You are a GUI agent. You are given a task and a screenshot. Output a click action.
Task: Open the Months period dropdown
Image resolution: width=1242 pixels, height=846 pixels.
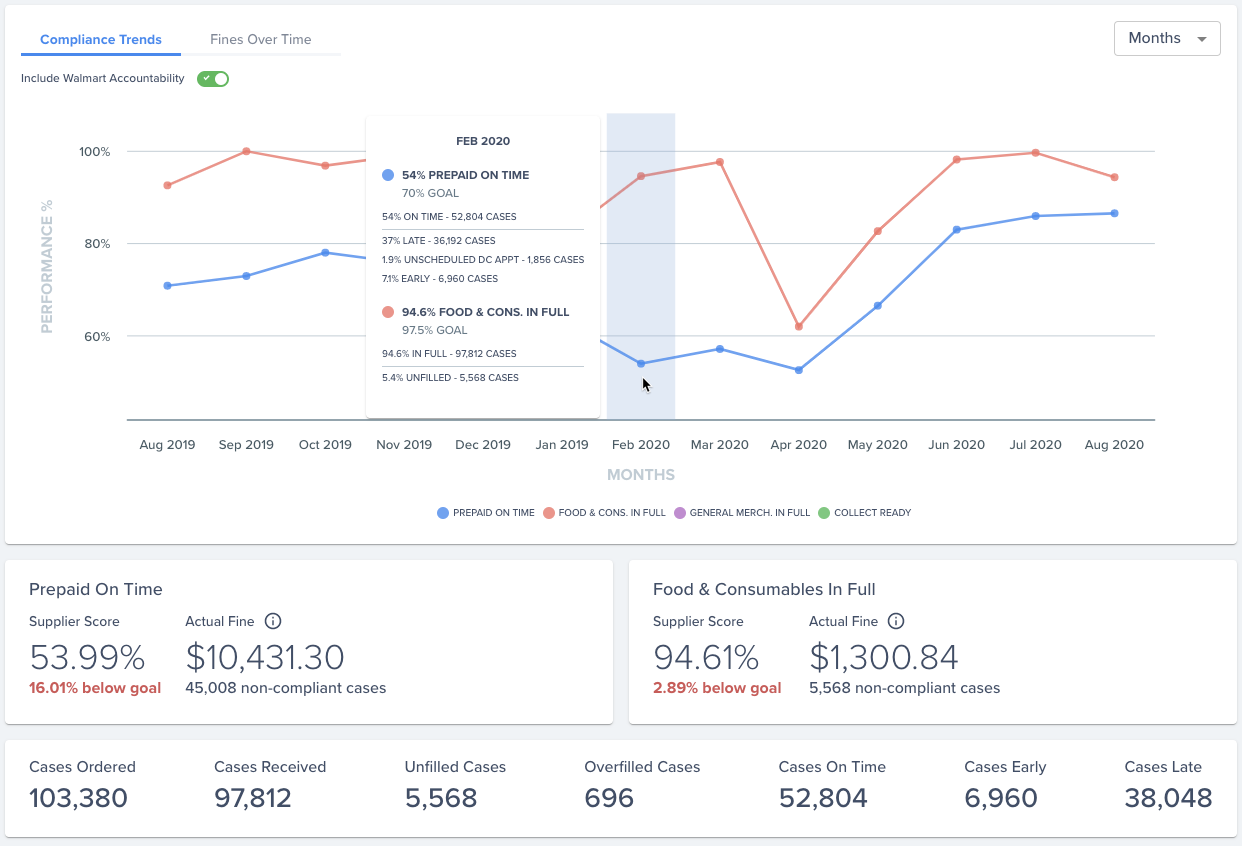pyautogui.click(x=1167, y=38)
